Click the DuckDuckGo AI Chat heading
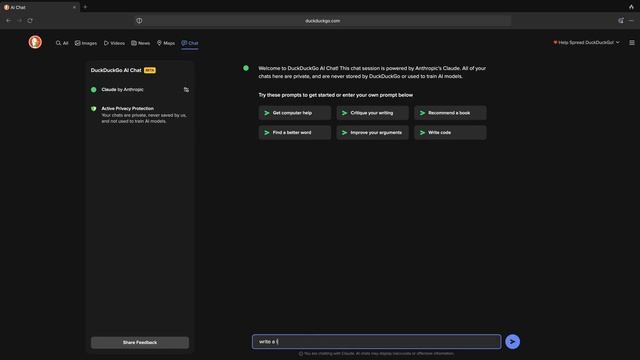This screenshot has height=360, width=640. (x=116, y=70)
